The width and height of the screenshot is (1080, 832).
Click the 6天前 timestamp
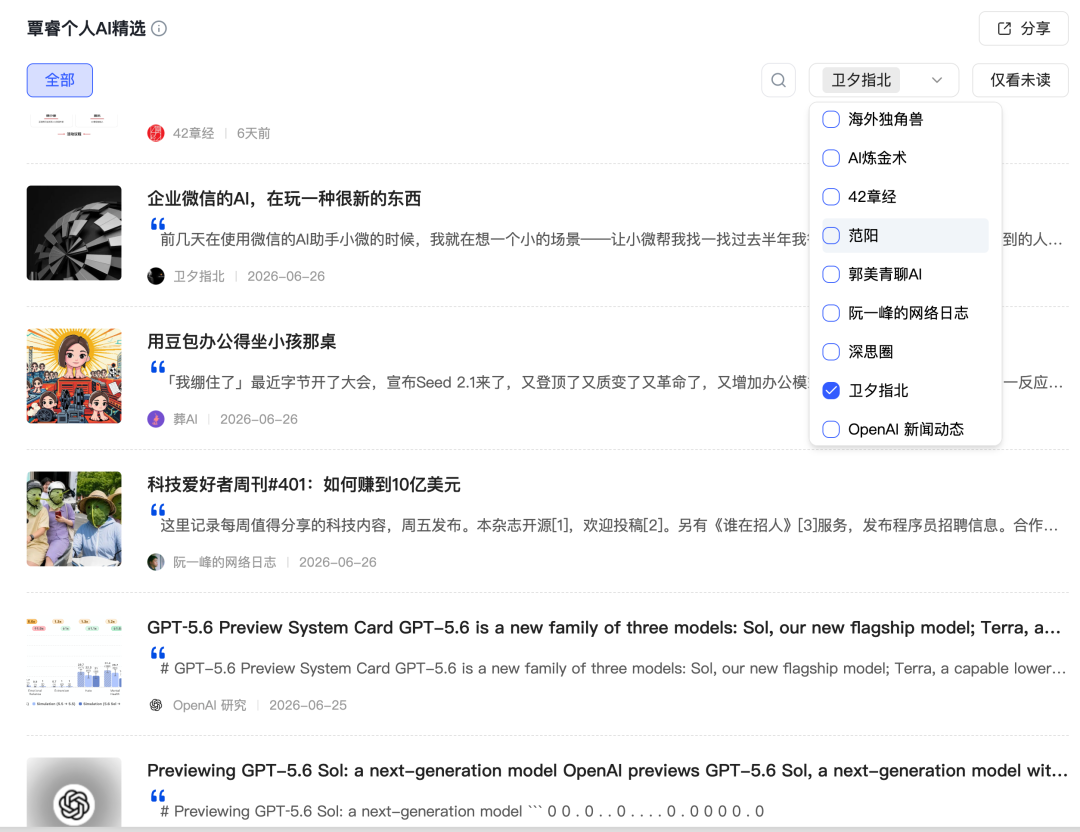(x=253, y=134)
